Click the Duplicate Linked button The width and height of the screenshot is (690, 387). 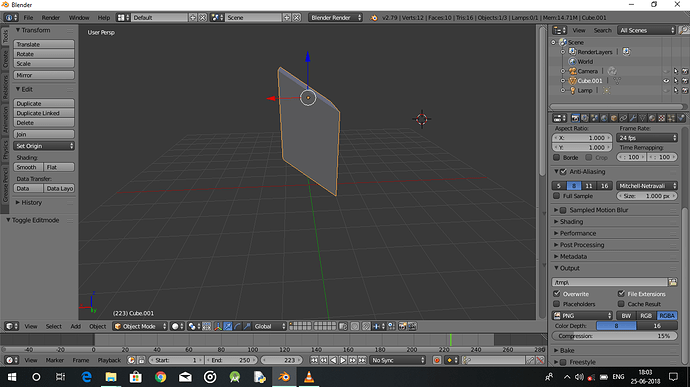(44, 113)
